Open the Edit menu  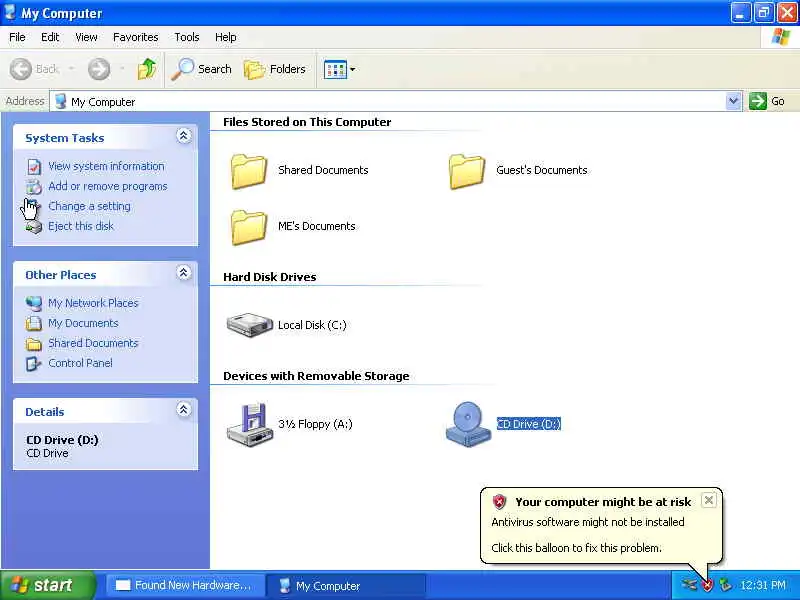(x=50, y=37)
